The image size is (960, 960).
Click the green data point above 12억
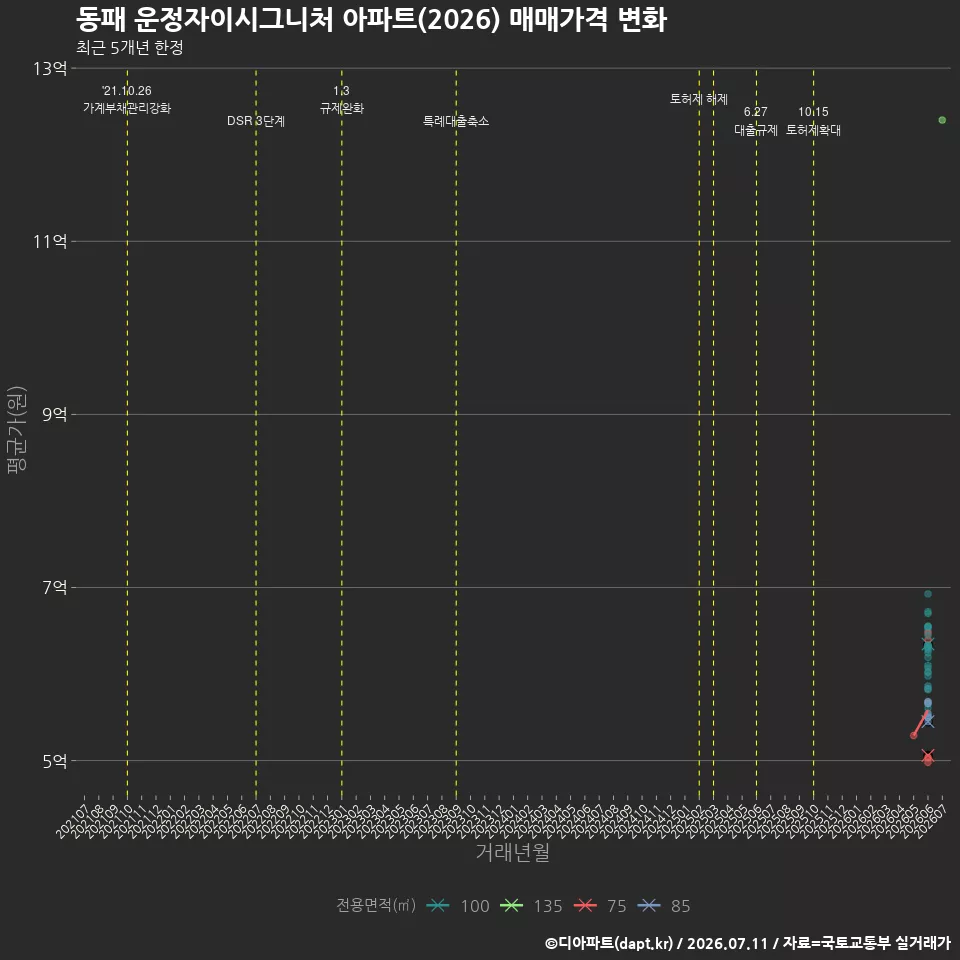coord(942,120)
